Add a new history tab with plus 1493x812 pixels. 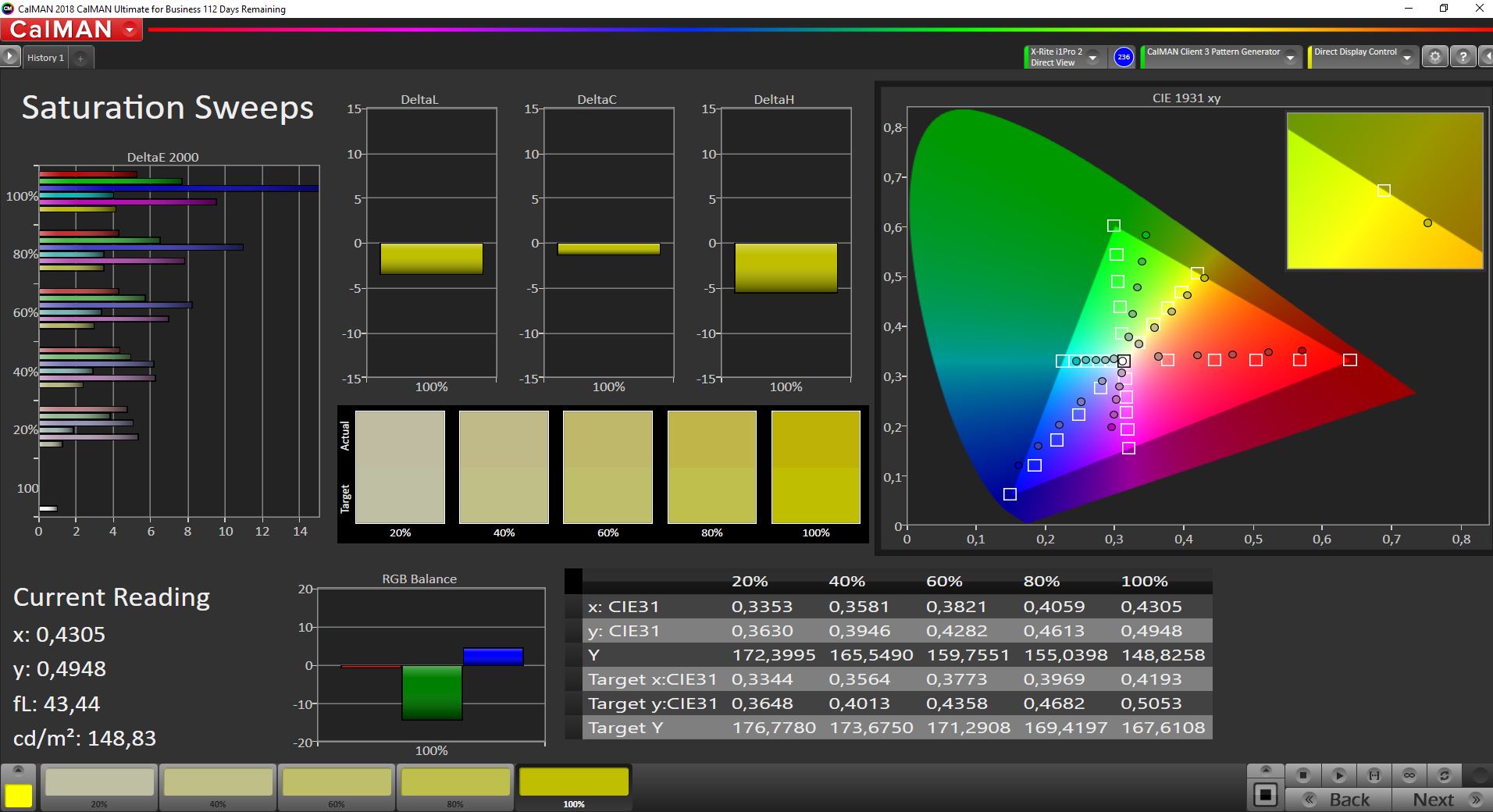(x=80, y=58)
